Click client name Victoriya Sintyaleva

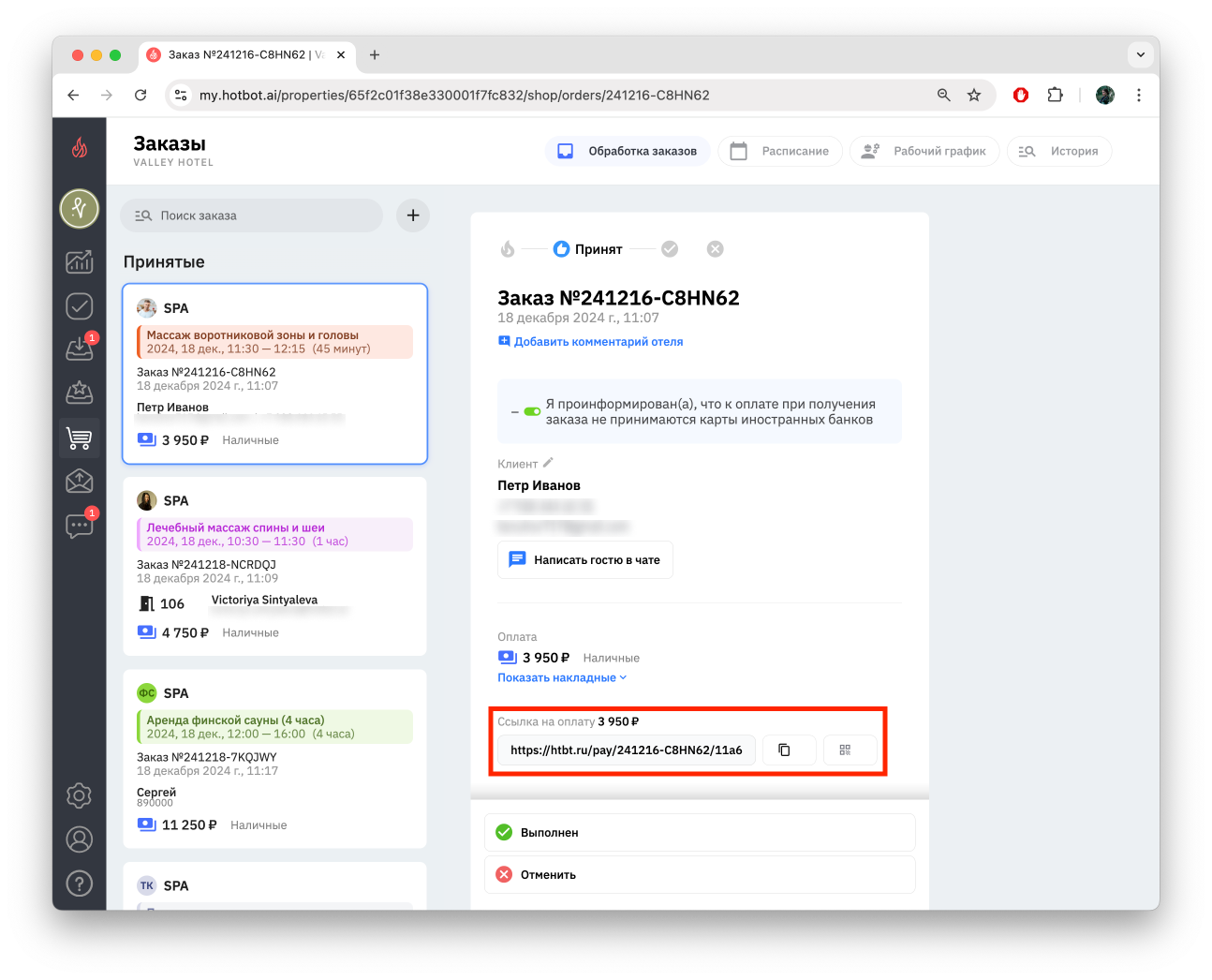264,600
